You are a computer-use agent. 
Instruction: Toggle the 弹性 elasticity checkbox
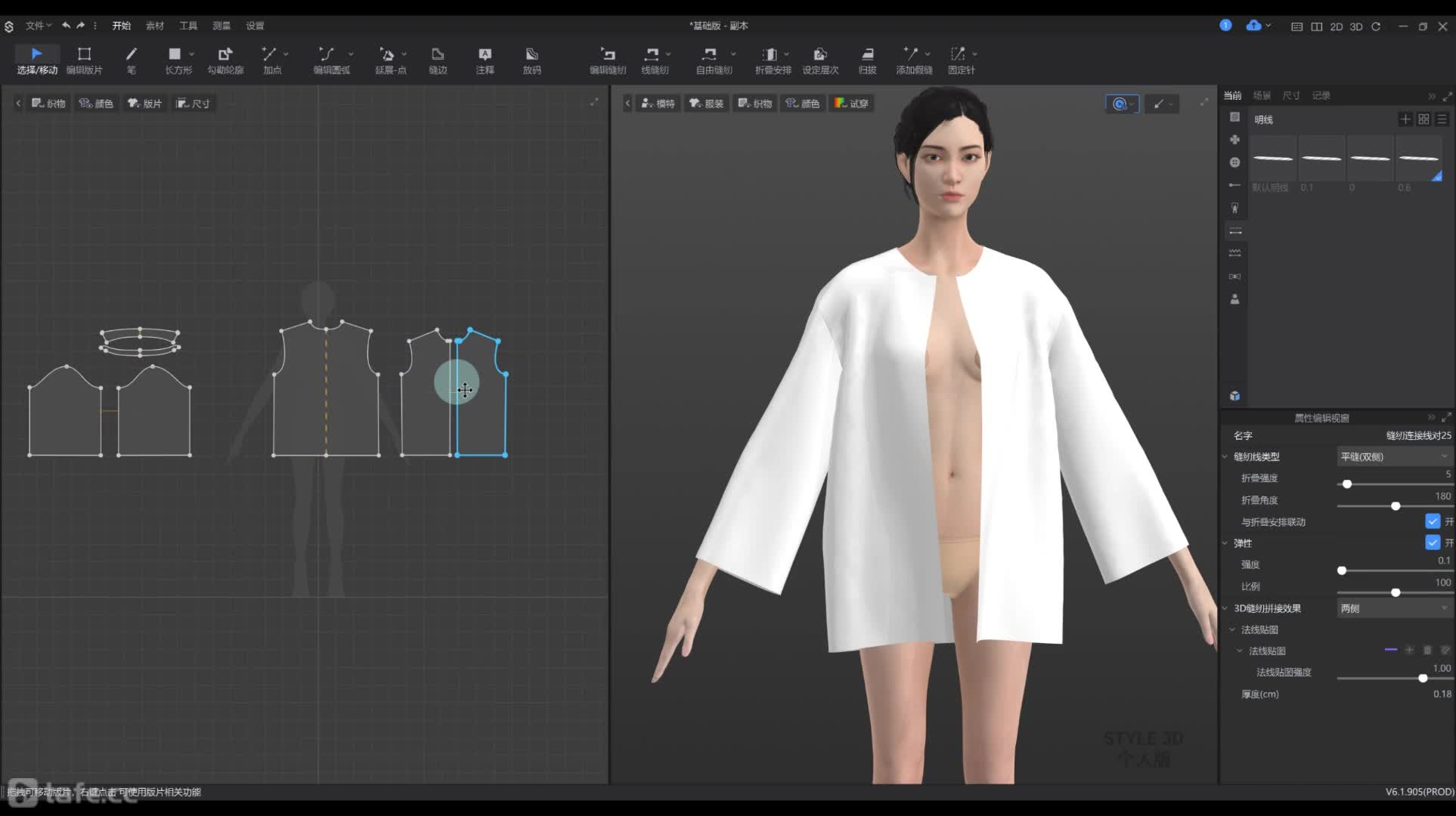pyautogui.click(x=1433, y=542)
